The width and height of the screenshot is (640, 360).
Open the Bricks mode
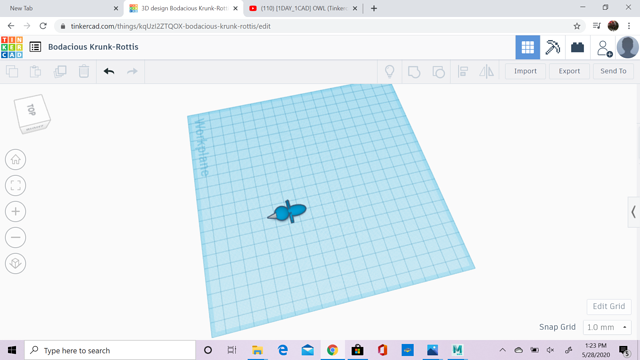click(577, 47)
